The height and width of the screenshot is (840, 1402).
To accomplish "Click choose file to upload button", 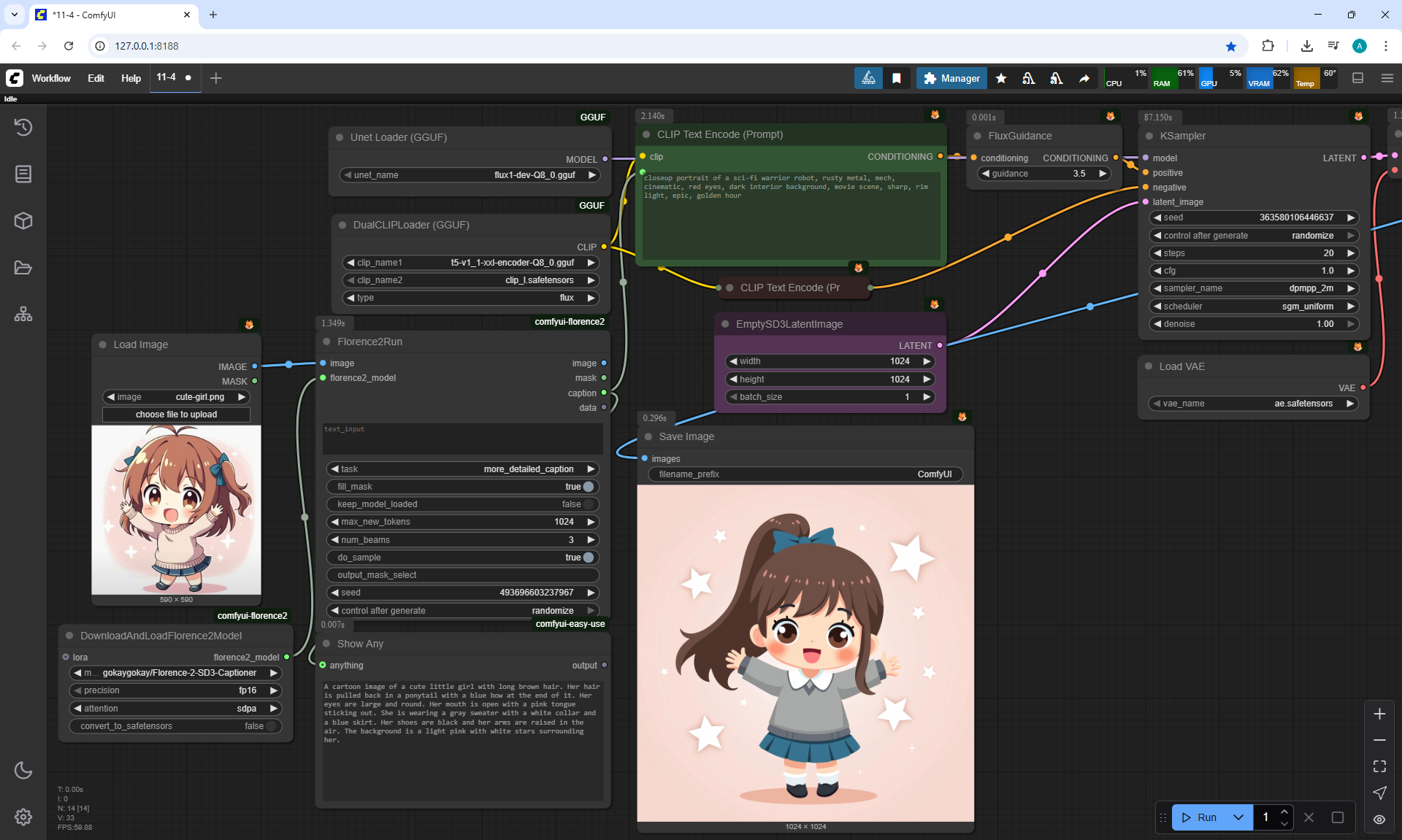I will [176, 415].
